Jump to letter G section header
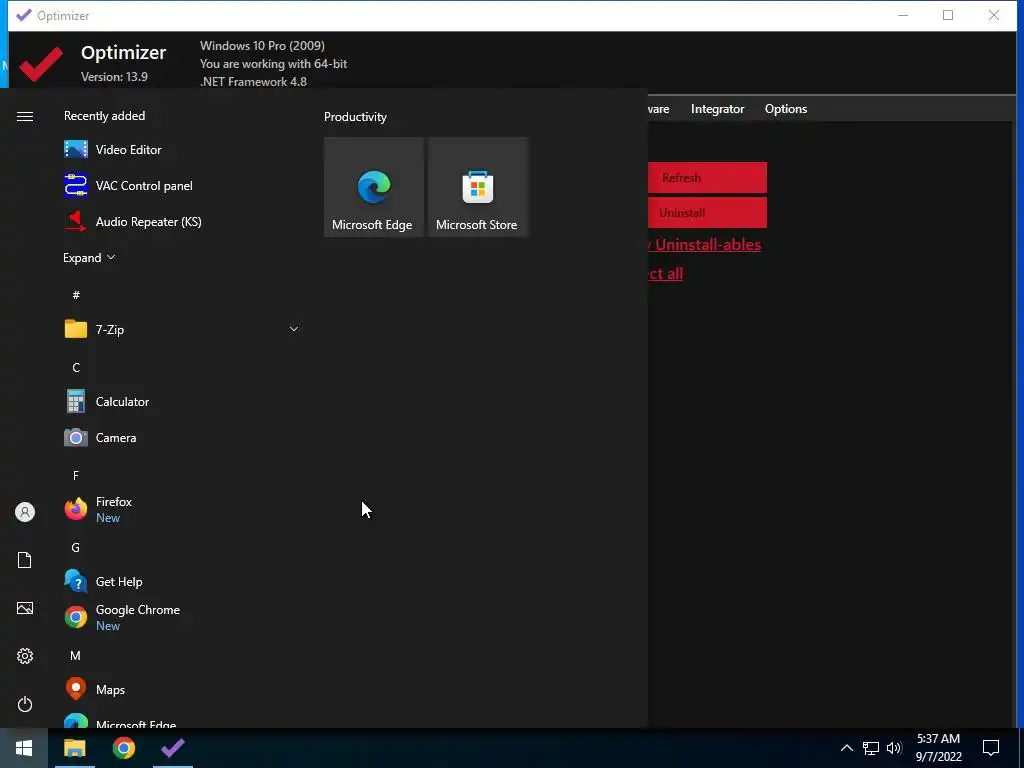 (x=76, y=548)
